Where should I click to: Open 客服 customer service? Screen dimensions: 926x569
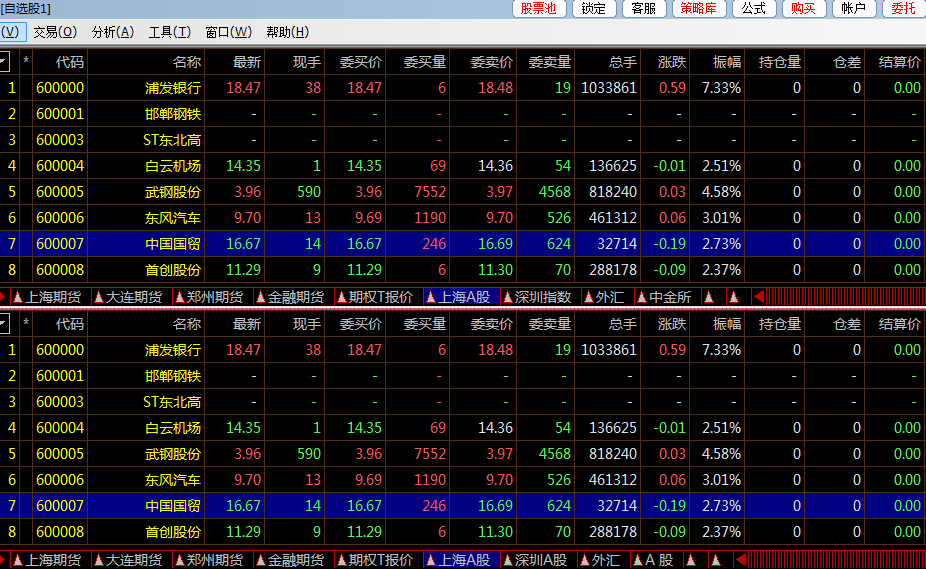[x=644, y=8]
